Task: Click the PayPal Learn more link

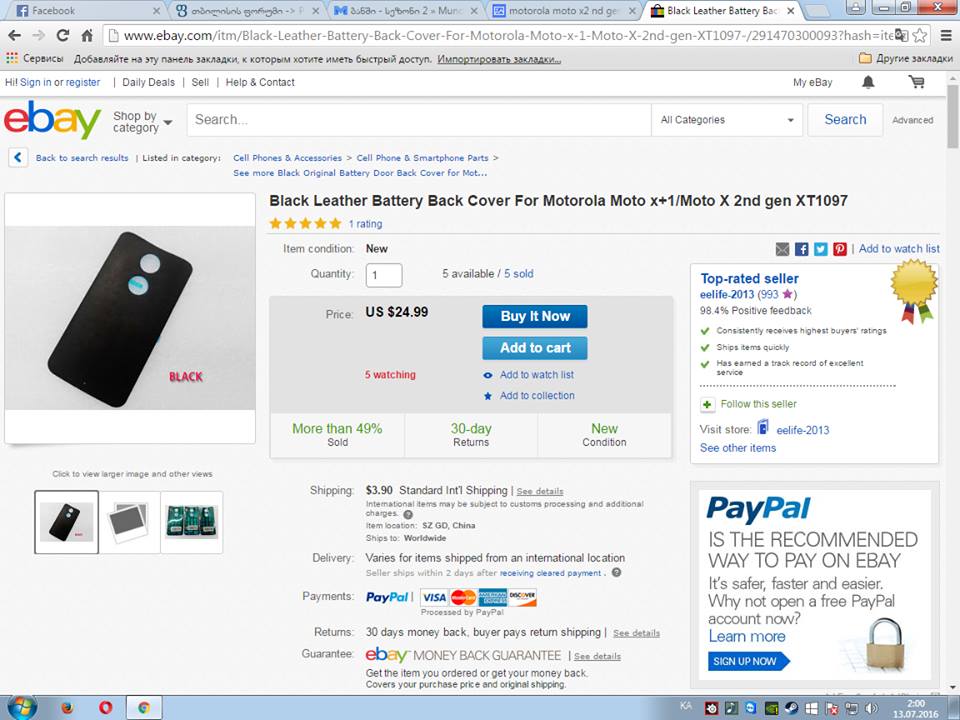Action: [x=747, y=637]
